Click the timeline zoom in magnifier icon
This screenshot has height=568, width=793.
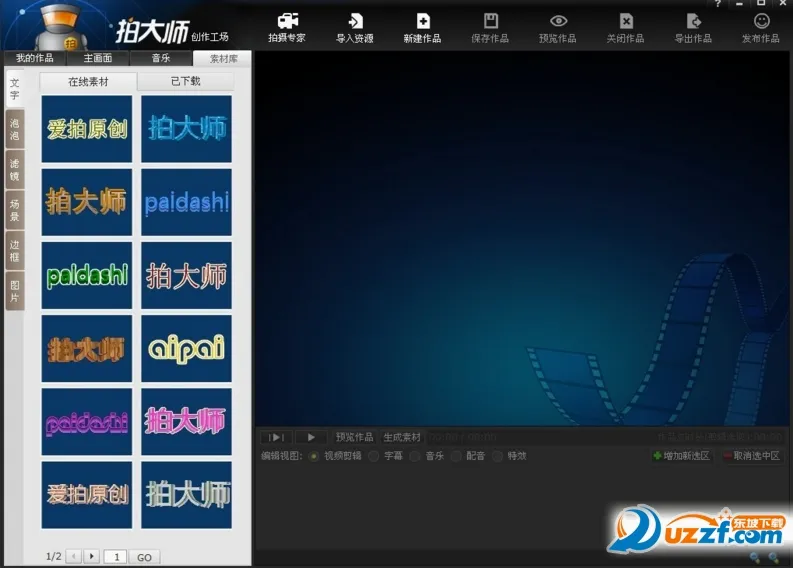[x=773, y=558]
